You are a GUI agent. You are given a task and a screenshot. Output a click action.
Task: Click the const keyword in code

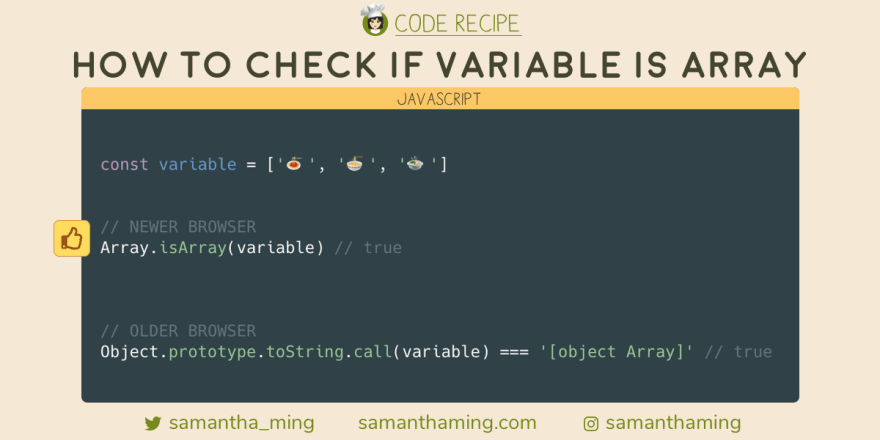click(125, 164)
